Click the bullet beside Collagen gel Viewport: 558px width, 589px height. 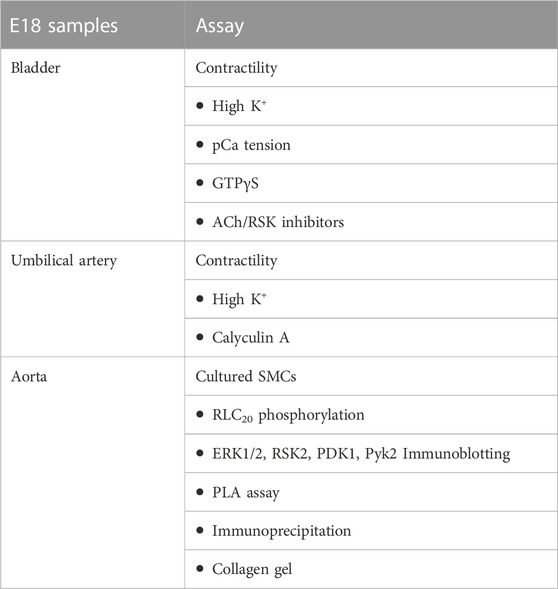[200, 569]
